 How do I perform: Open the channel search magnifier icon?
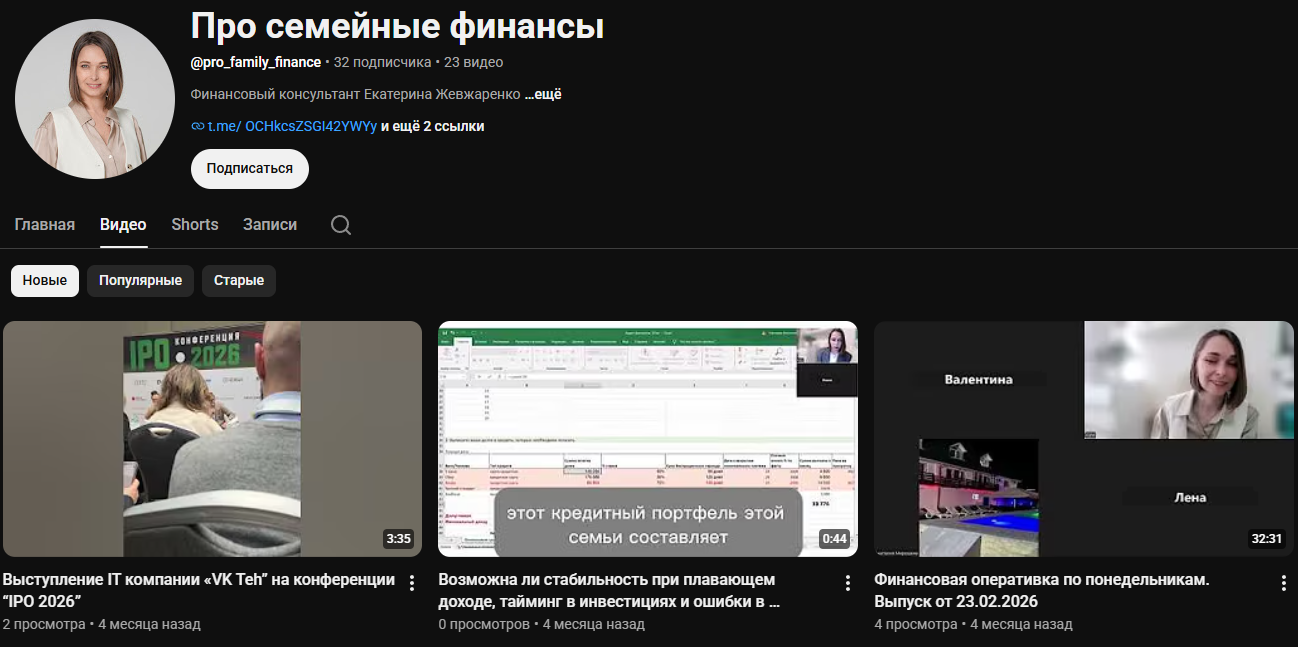click(341, 225)
